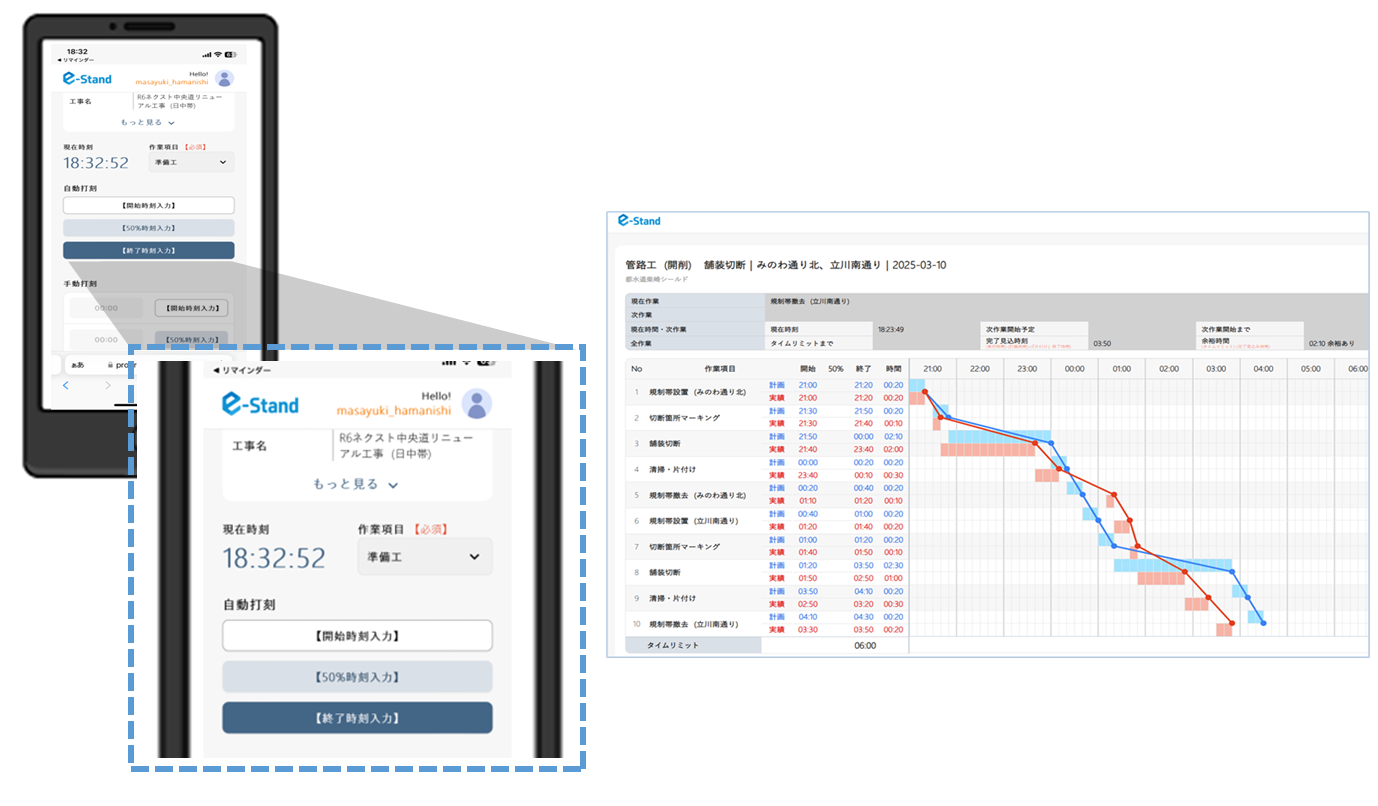1378x806 pixels.
Task: Tap the battery icon in the small phone status bar
Action: pyautogui.click(x=230, y=53)
